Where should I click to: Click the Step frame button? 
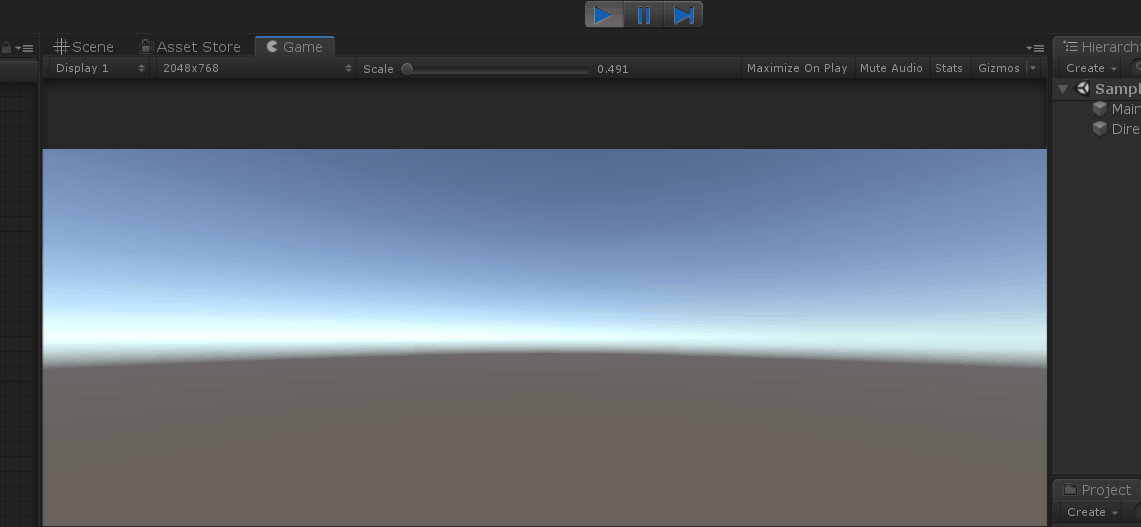(683, 15)
